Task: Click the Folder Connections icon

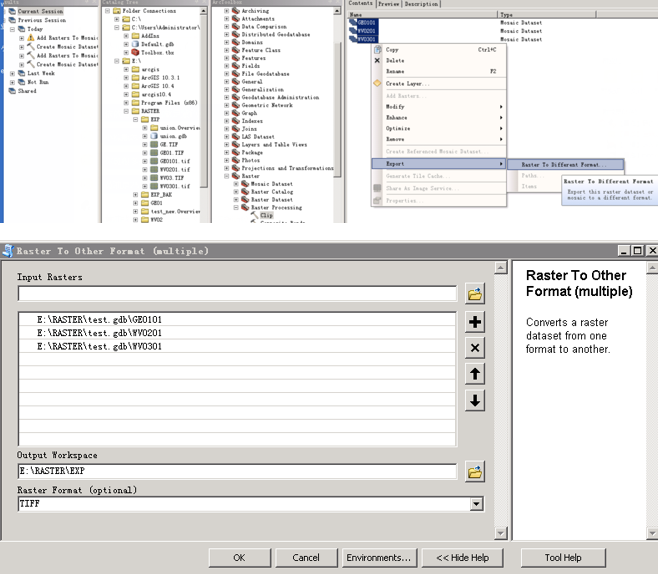Action: point(117,11)
